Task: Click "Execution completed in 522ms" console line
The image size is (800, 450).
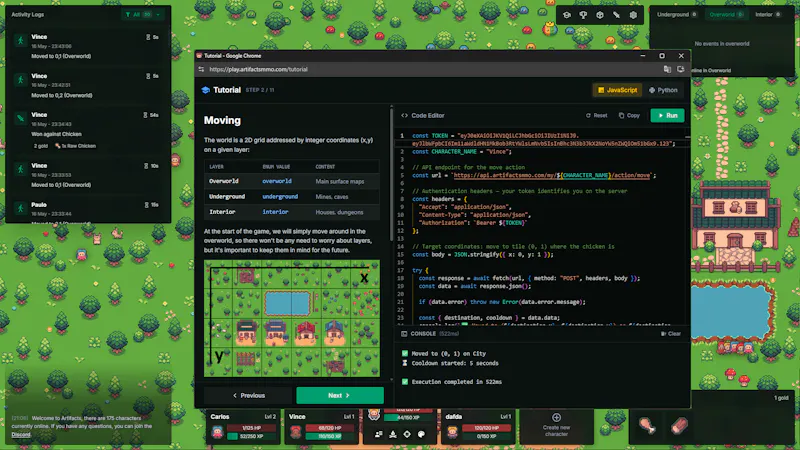Action: (x=456, y=382)
